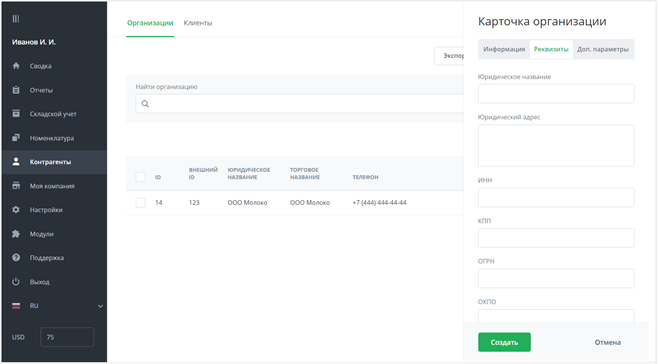Click the Модули puzzle icon
Viewport: 658px width, 364px height.
(x=16, y=234)
